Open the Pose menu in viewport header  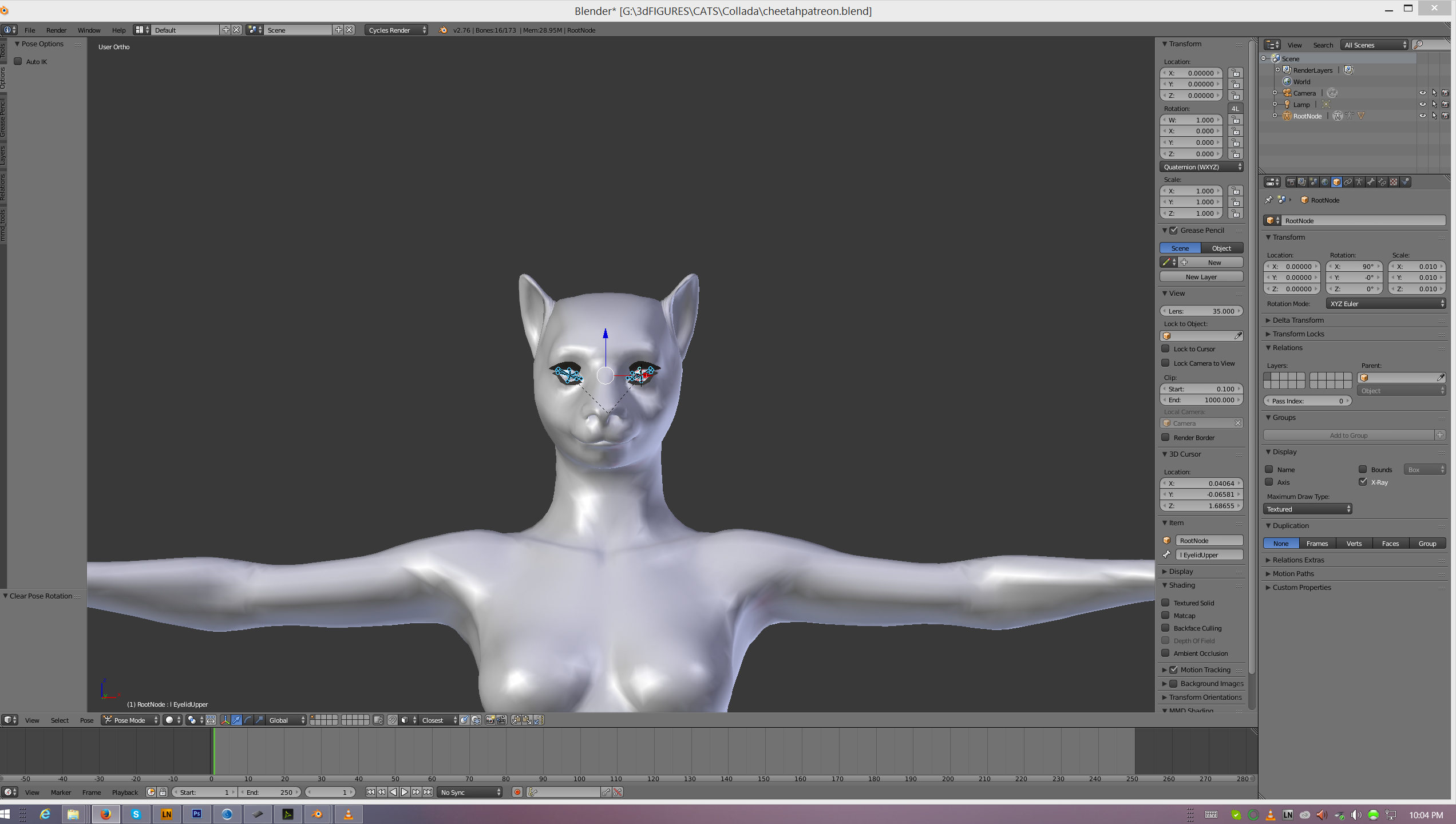click(x=86, y=720)
